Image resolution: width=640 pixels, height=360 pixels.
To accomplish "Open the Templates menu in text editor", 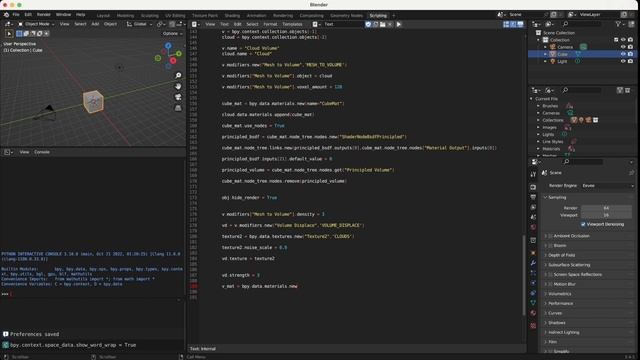I will pos(292,24).
